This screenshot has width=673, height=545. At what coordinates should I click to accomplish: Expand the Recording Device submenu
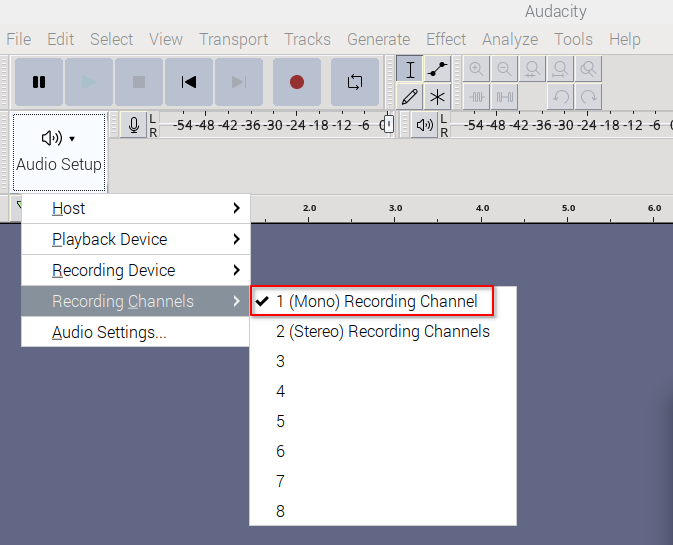pyautogui.click(x=136, y=270)
